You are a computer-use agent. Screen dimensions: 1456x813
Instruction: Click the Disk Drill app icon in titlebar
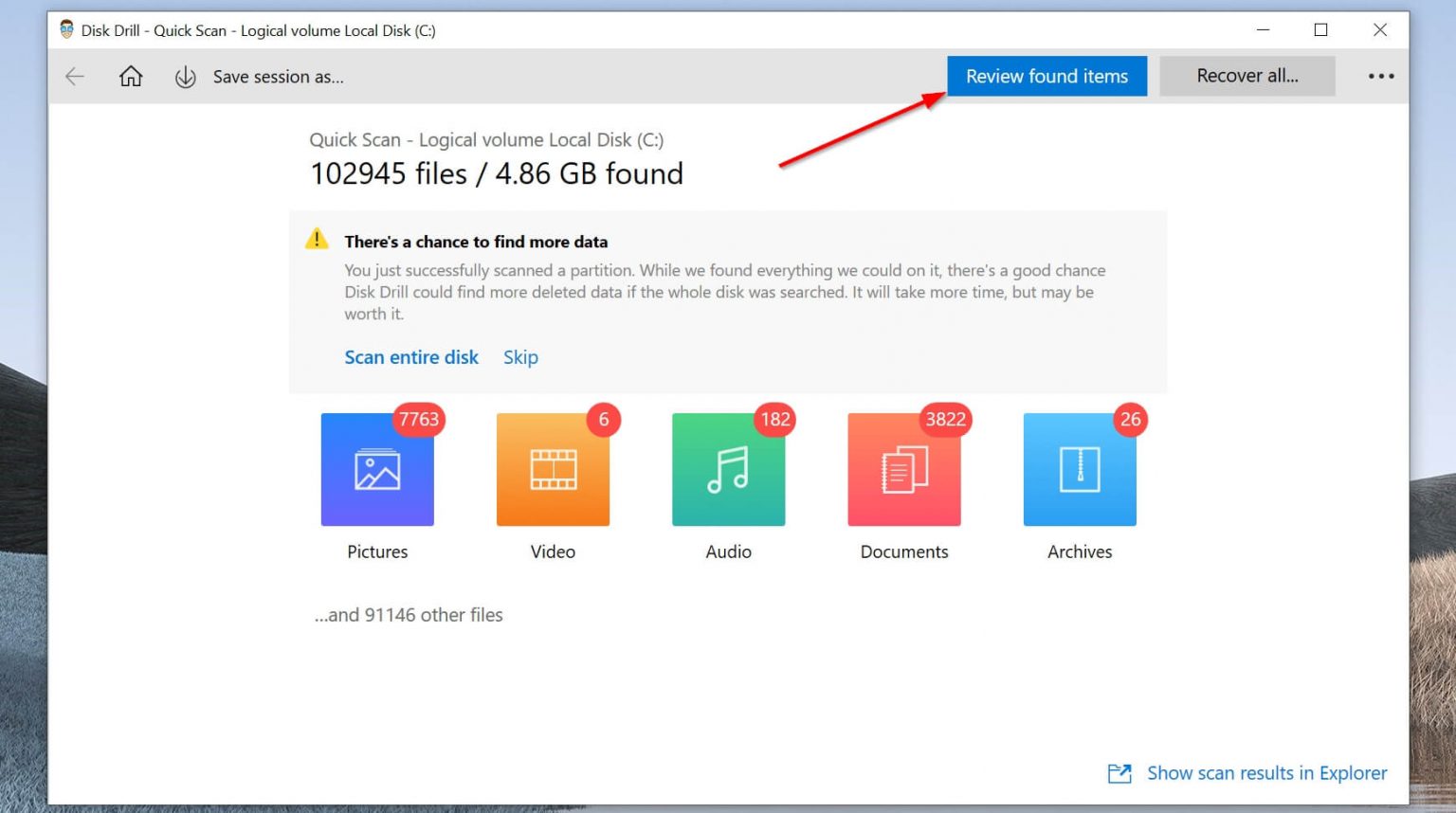point(66,29)
